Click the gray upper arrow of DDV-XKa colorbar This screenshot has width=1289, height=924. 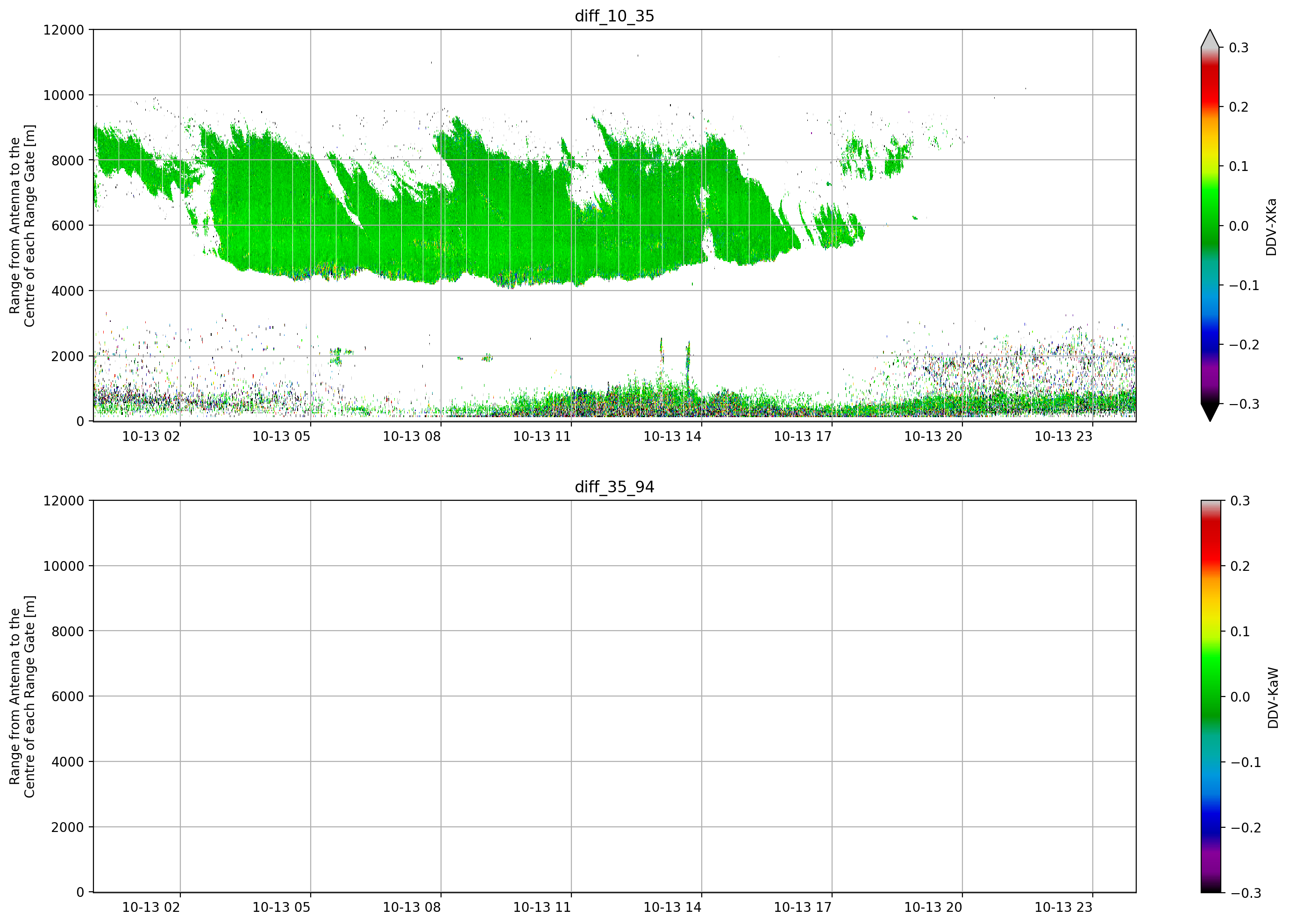[1210, 39]
